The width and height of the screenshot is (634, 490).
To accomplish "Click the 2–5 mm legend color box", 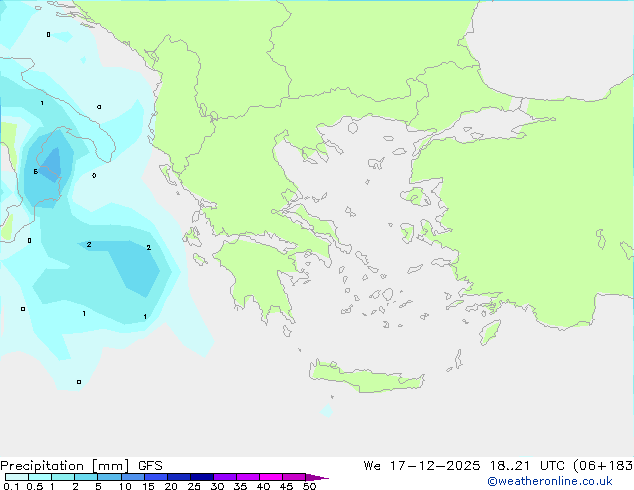I will click(86, 477).
